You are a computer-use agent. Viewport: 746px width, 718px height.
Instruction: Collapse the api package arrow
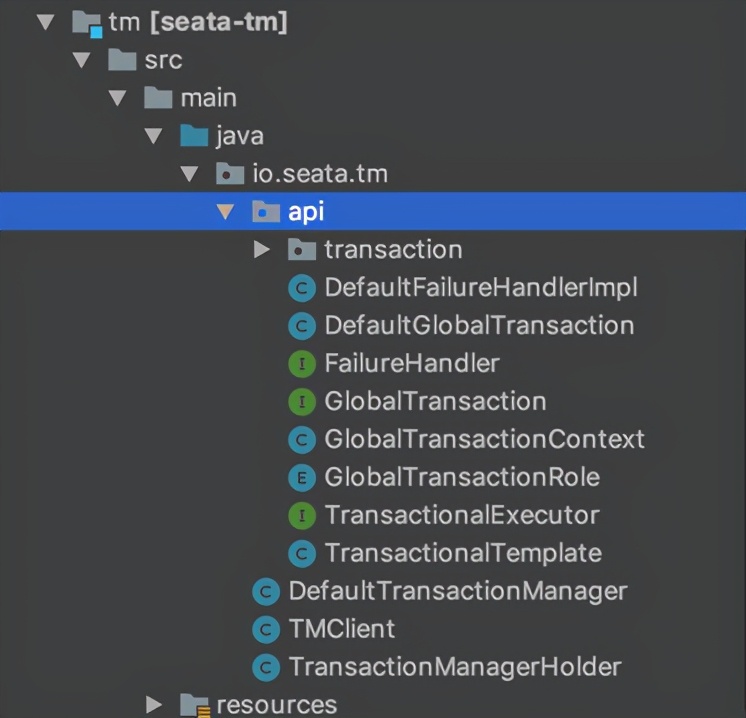pos(225,212)
